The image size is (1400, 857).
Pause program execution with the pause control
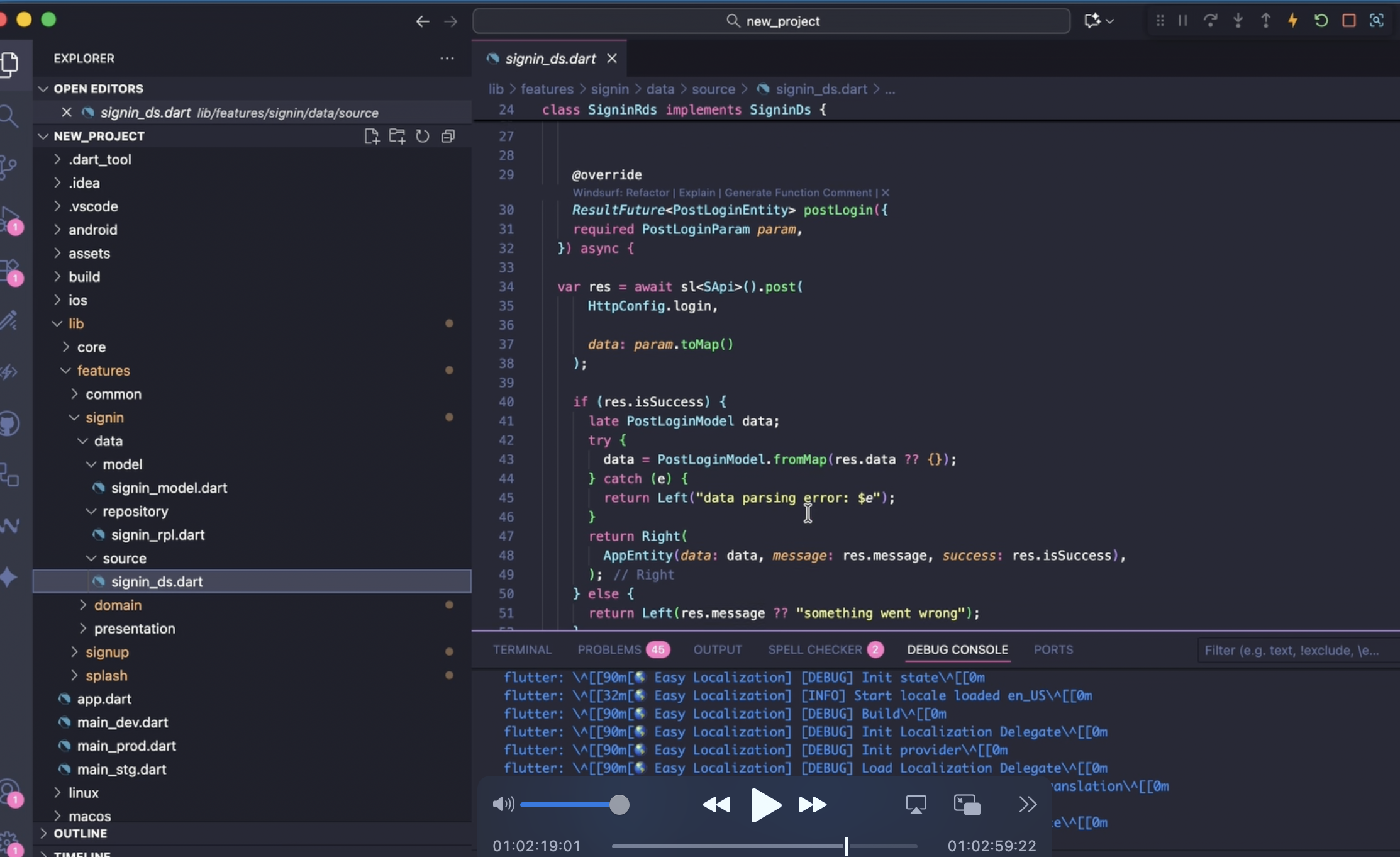1182,20
